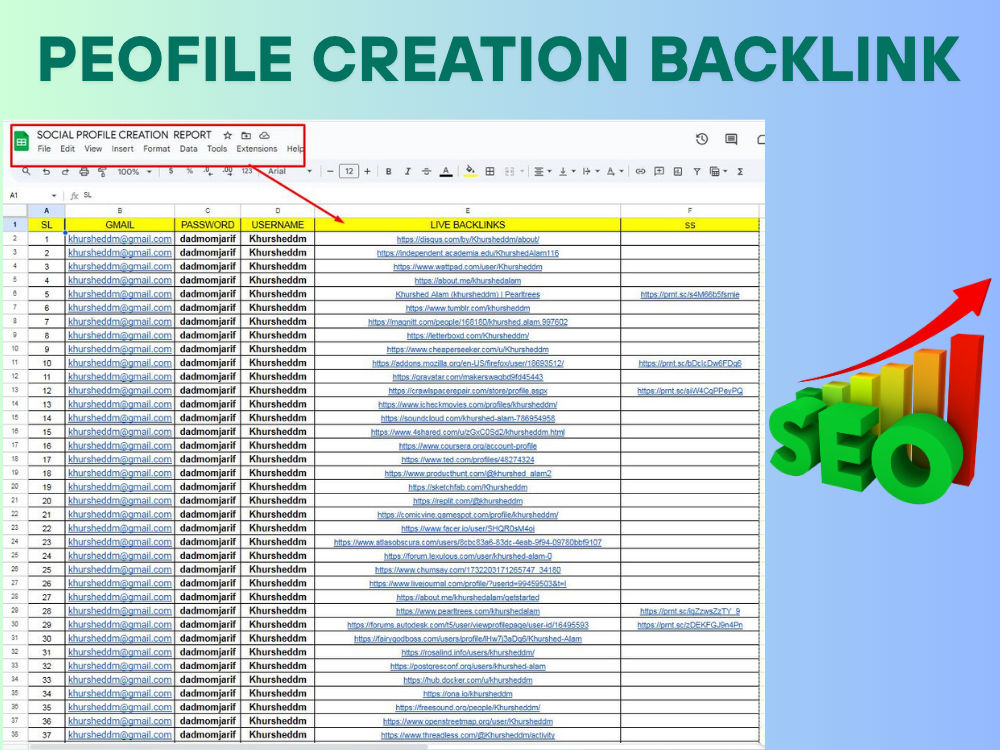
Task: Format as currency with dollar icon
Action: click(x=171, y=171)
